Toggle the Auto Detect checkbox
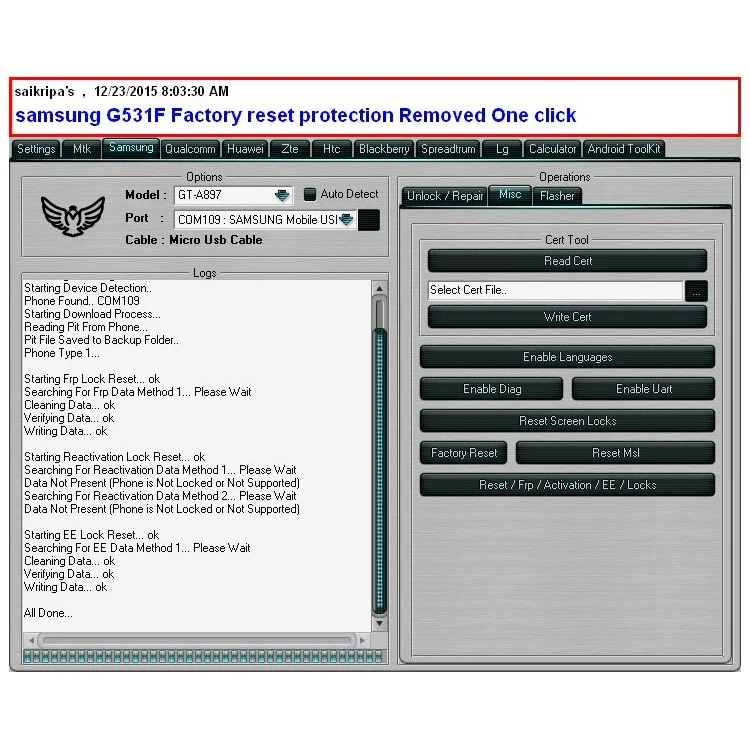The height and width of the screenshot is (750, 750). 310,194
